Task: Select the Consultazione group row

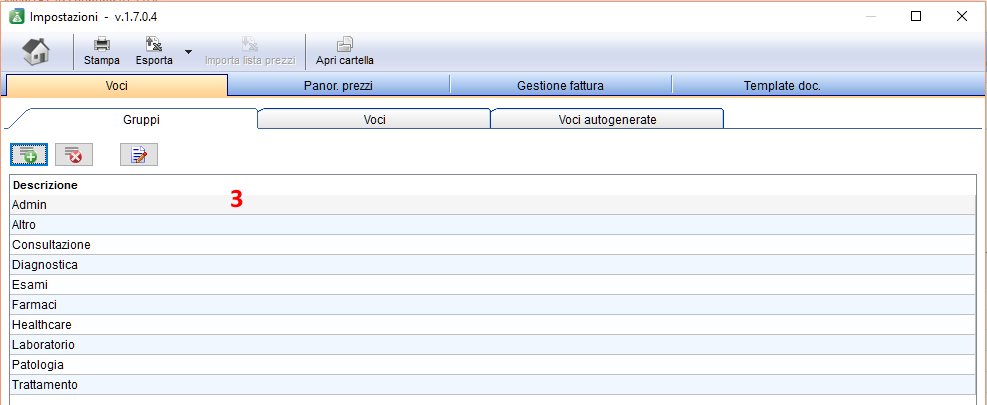Action: [493, 244]
